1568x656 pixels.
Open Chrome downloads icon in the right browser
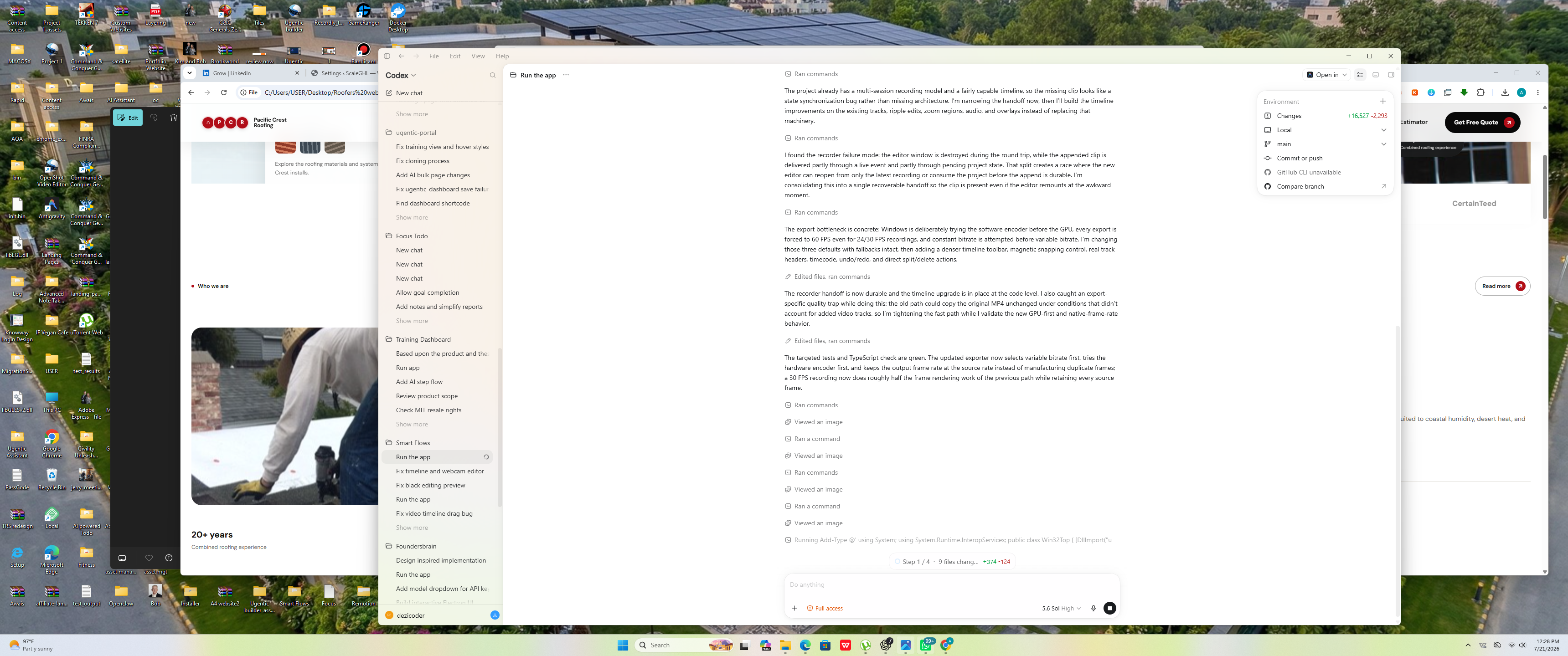pyautogui.click(x=1505, y=92)
